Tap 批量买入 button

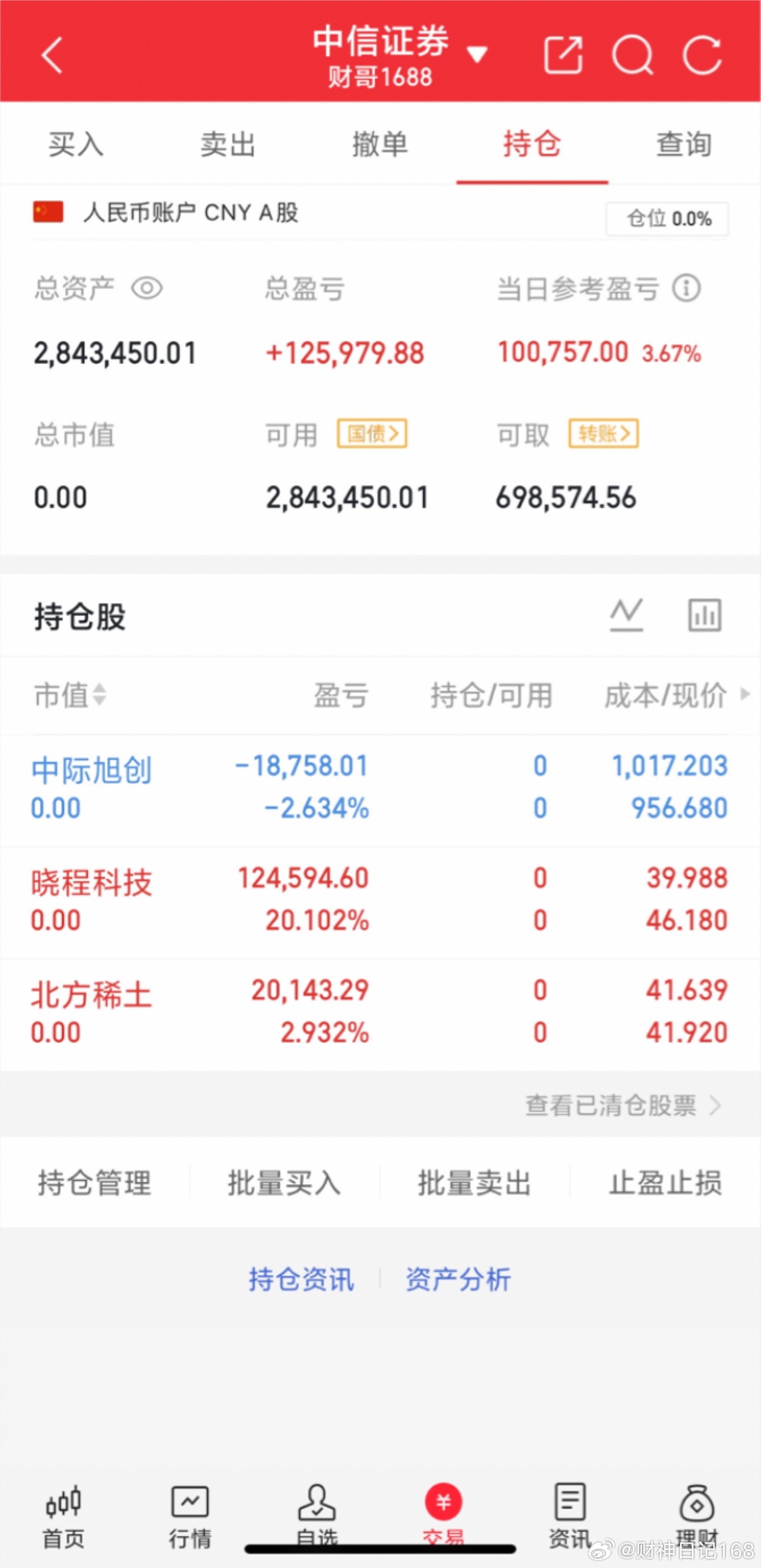(x=284, y=1183)
